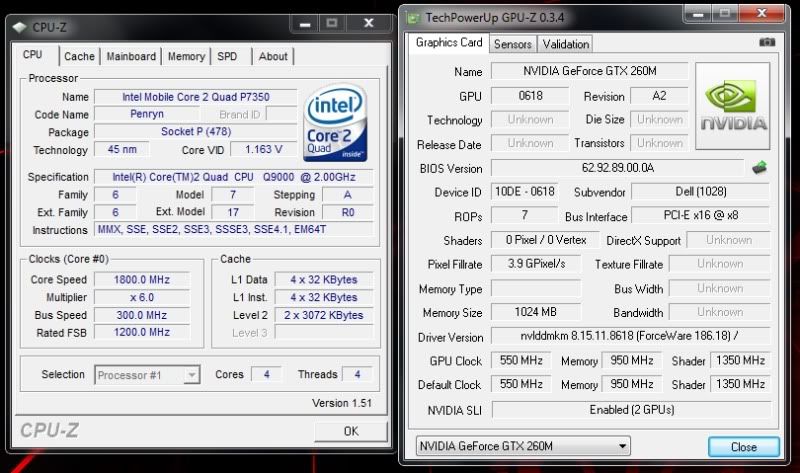Click the GPU 0618 field
This screenshot has height=473, width=800.
(530, 96)
